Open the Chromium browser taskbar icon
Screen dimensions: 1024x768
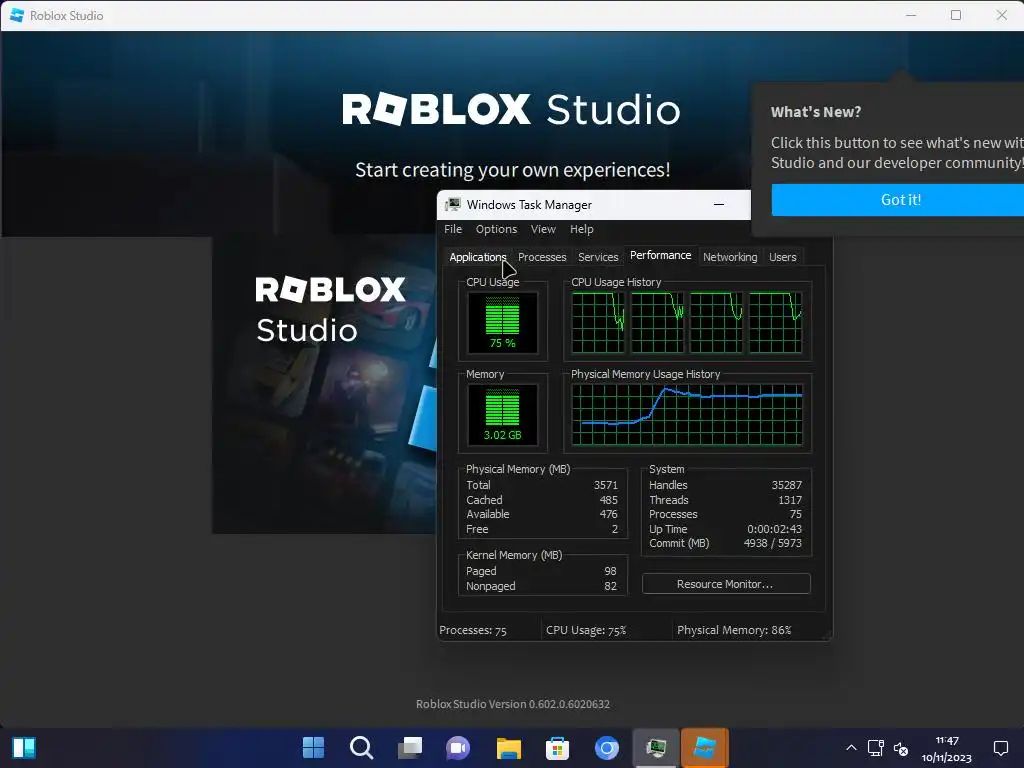pos(606,748)
